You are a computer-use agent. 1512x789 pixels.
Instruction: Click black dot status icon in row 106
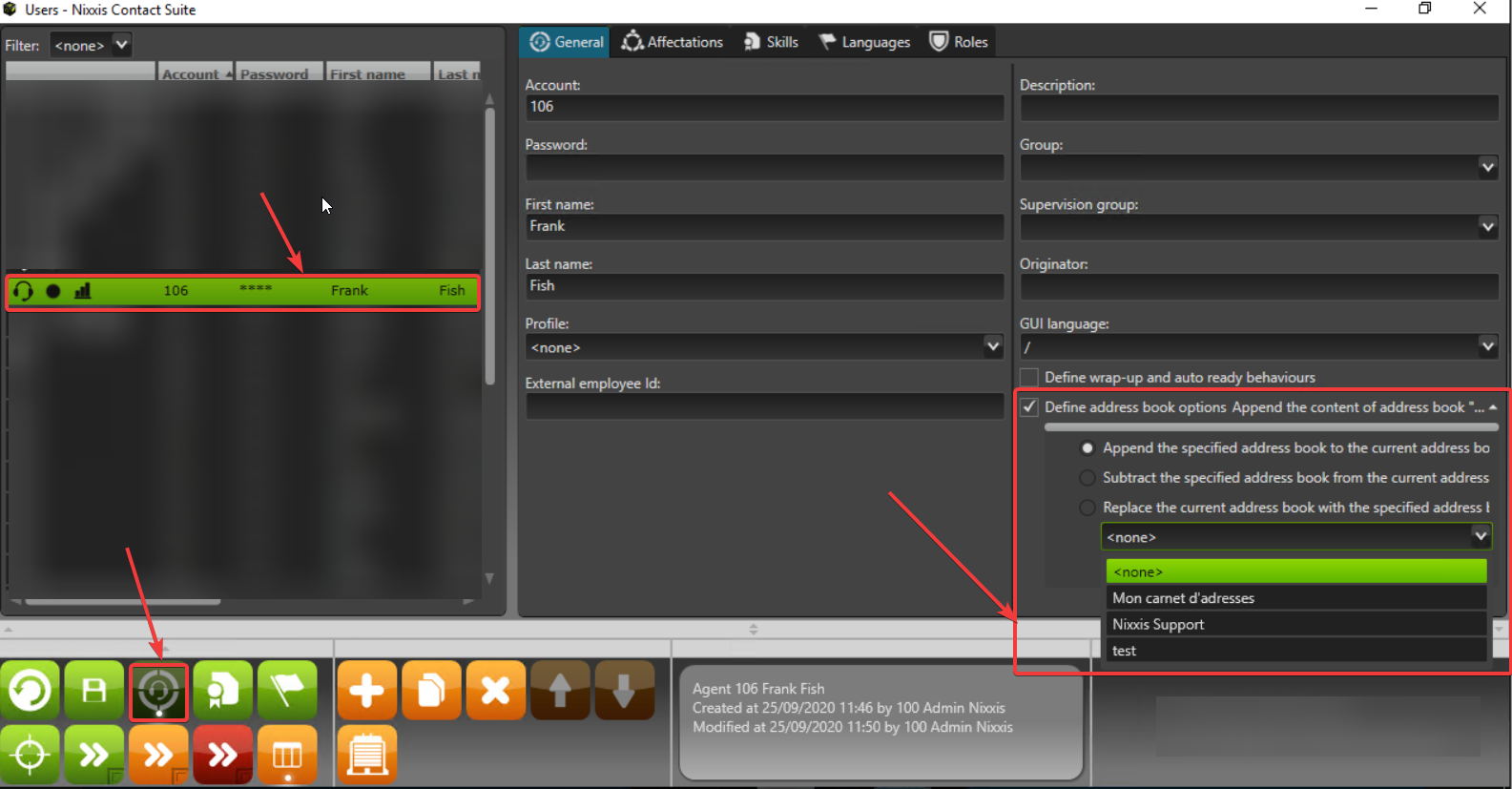coord(53,291)
